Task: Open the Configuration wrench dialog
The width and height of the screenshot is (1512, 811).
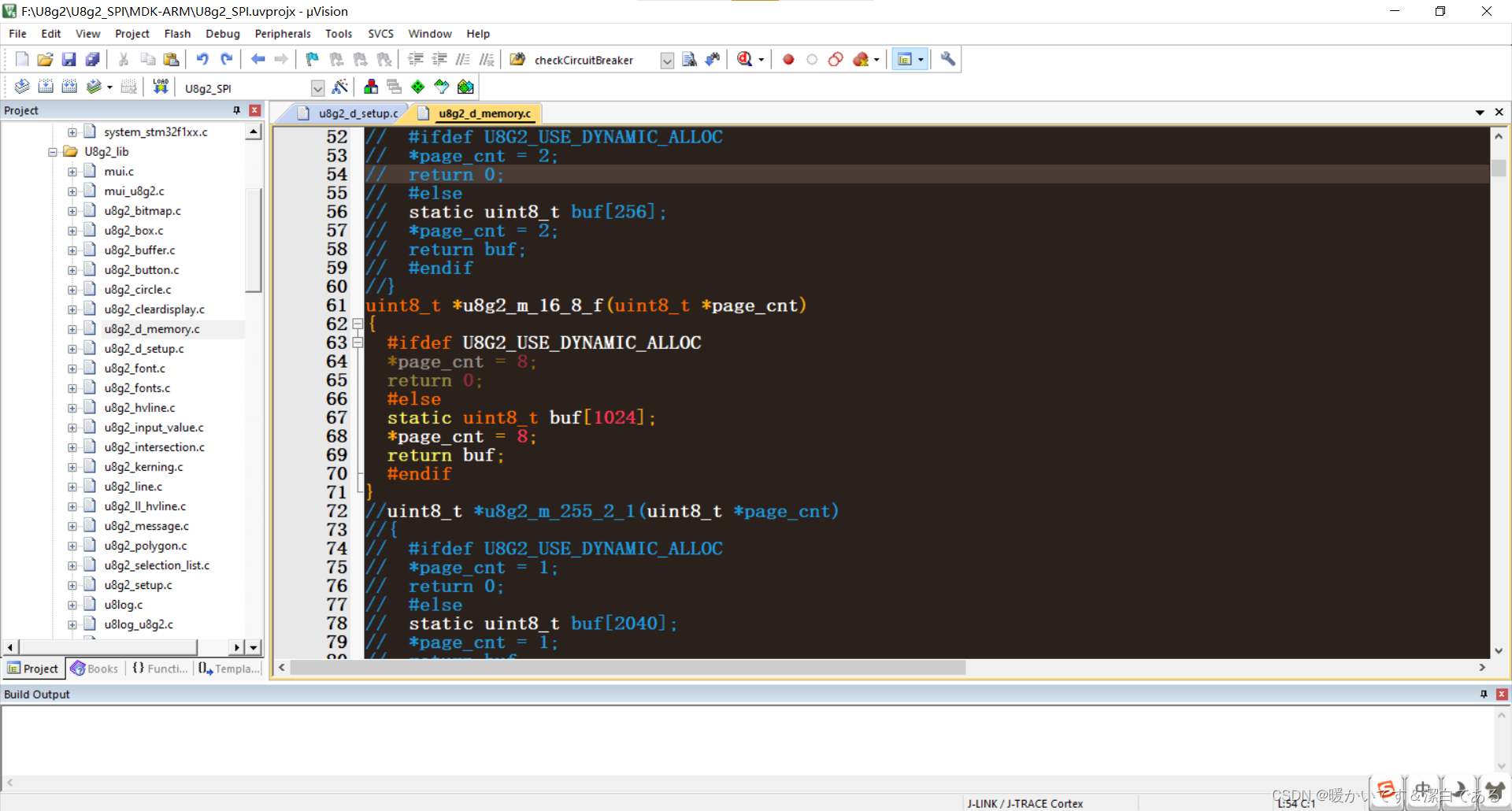Action: click(x=947, y=59)
